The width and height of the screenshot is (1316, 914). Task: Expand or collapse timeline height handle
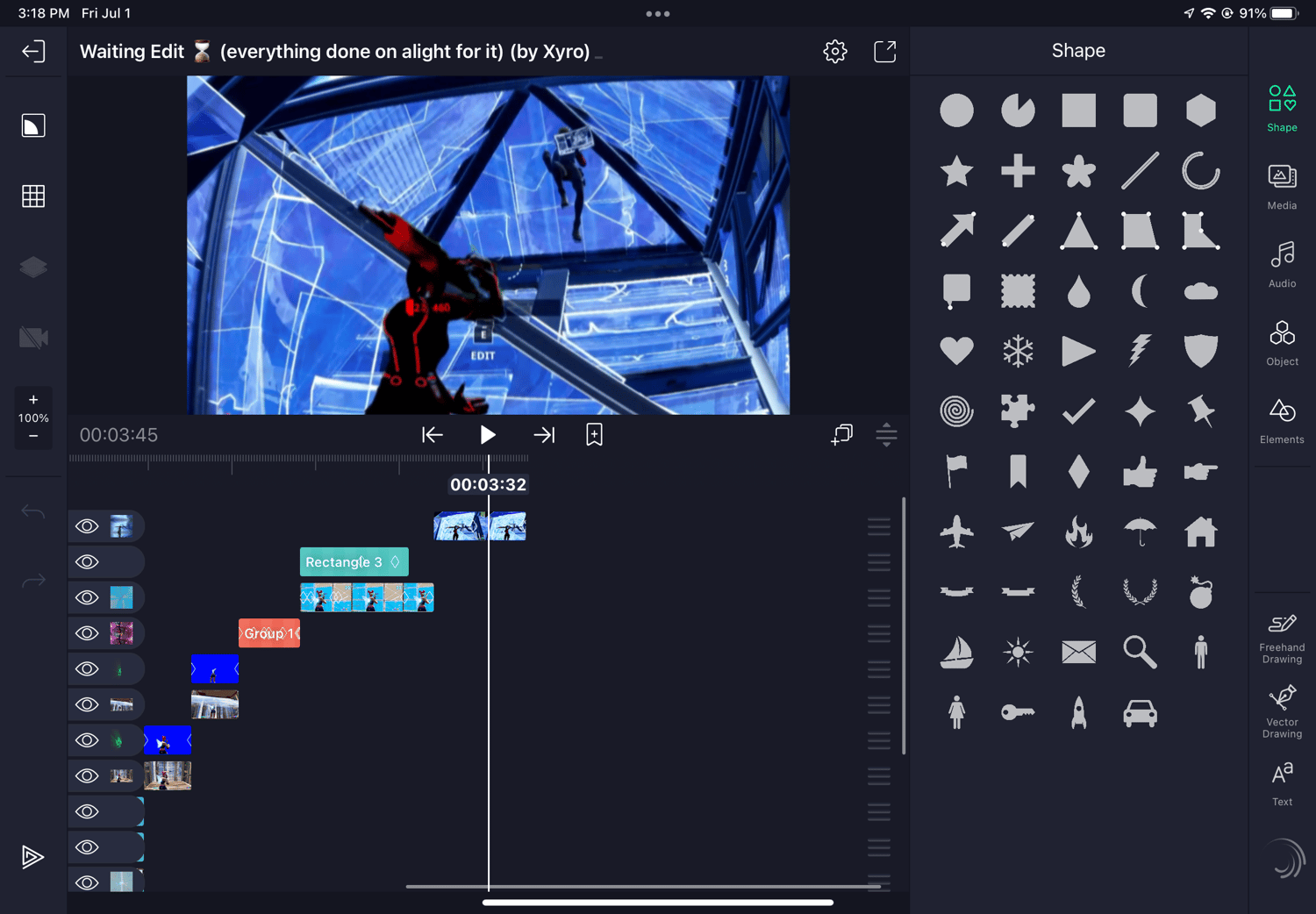tap(886, 435)
